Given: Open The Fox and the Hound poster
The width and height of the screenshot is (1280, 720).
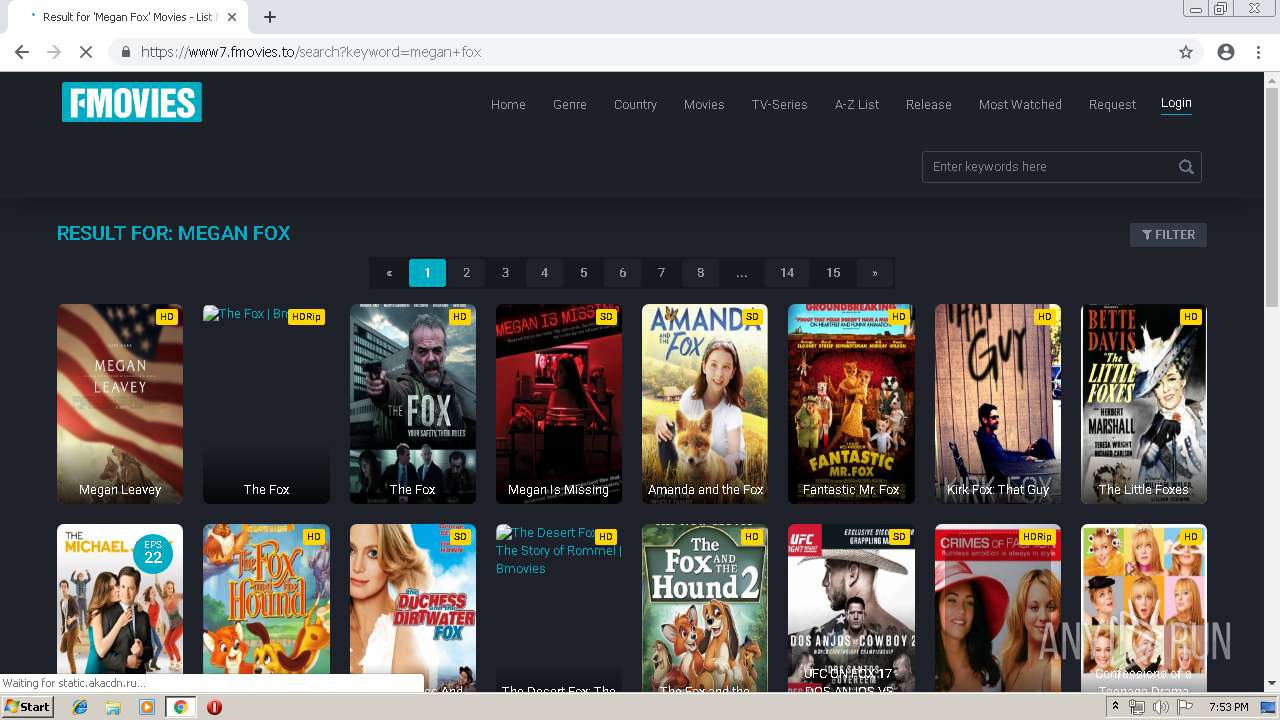Looking at the screenshot, I should coord(266,608).
